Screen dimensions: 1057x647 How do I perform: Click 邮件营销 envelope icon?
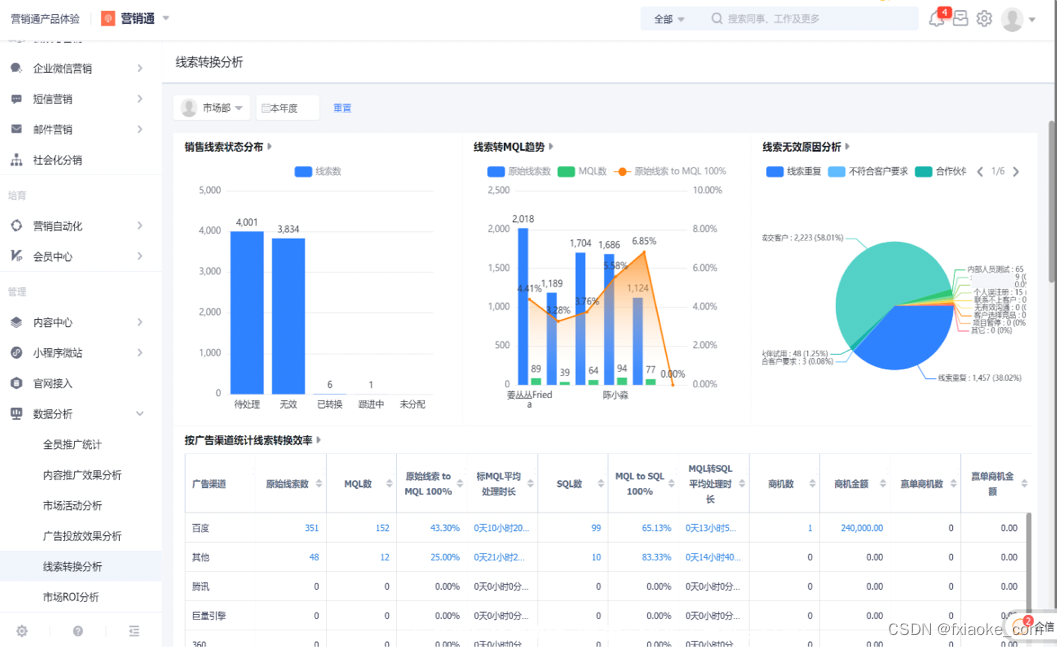pyautogui.click(x=16, y=129)
